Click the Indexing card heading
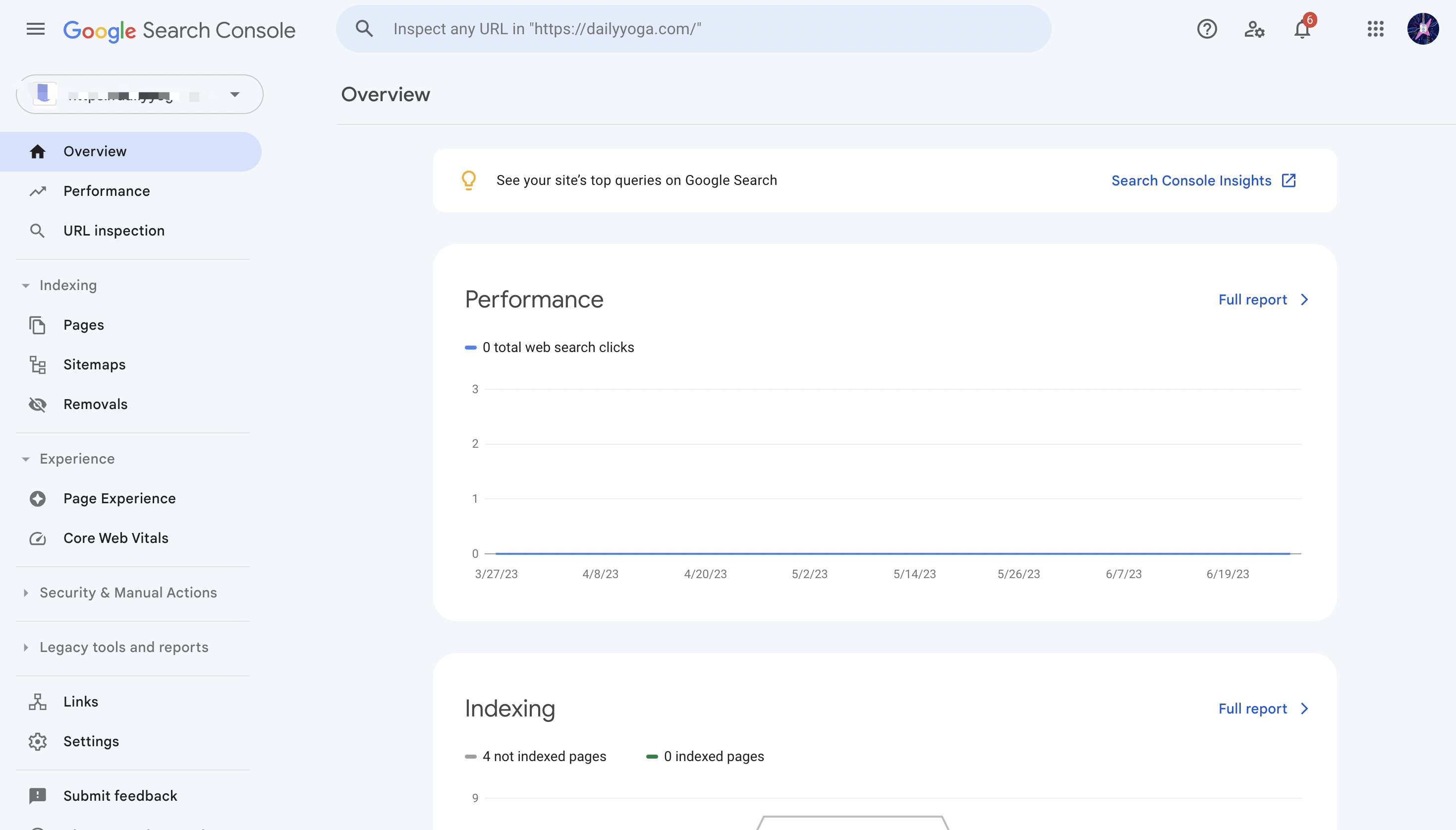This screenshot has width=1456, height=830. [510, 708]
